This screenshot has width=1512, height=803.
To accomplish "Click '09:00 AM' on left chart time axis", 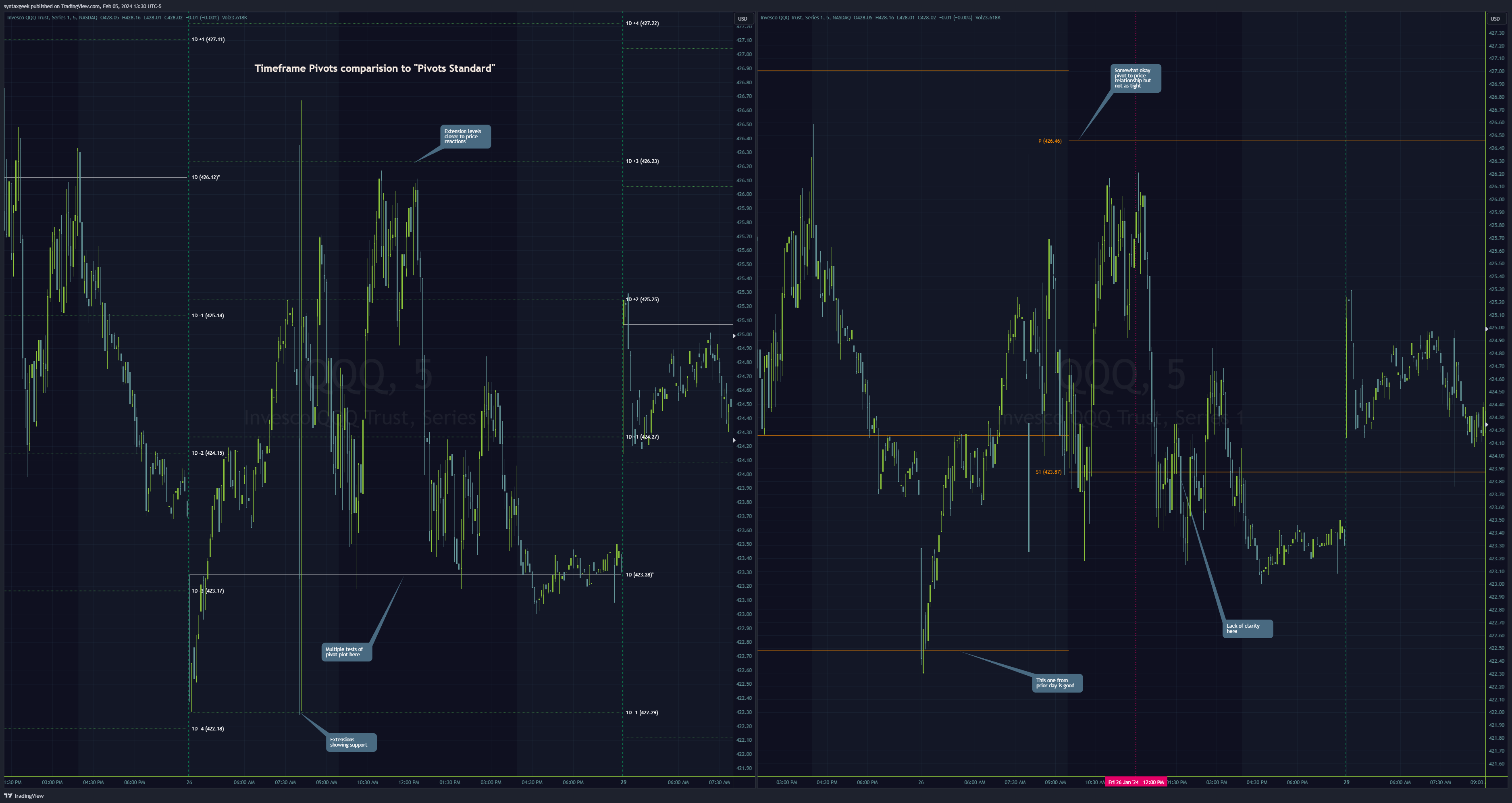I will 327,782.
